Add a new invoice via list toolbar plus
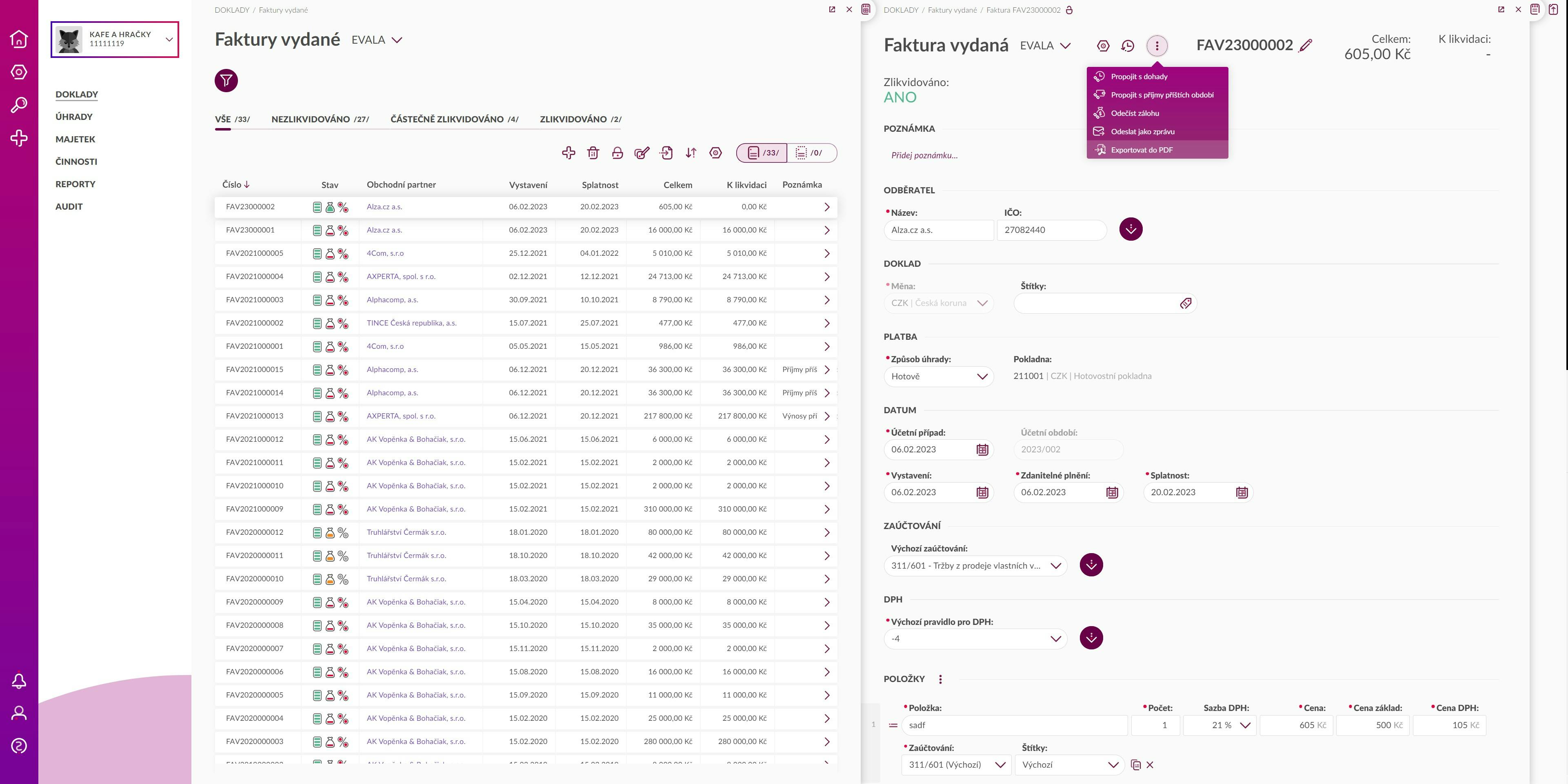 pos(569,153)
